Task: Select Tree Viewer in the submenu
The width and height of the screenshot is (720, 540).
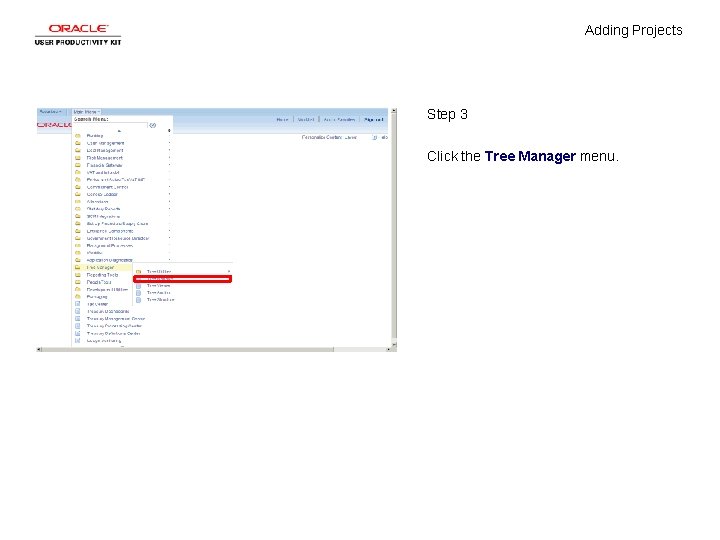Action: tap(158, 286)
